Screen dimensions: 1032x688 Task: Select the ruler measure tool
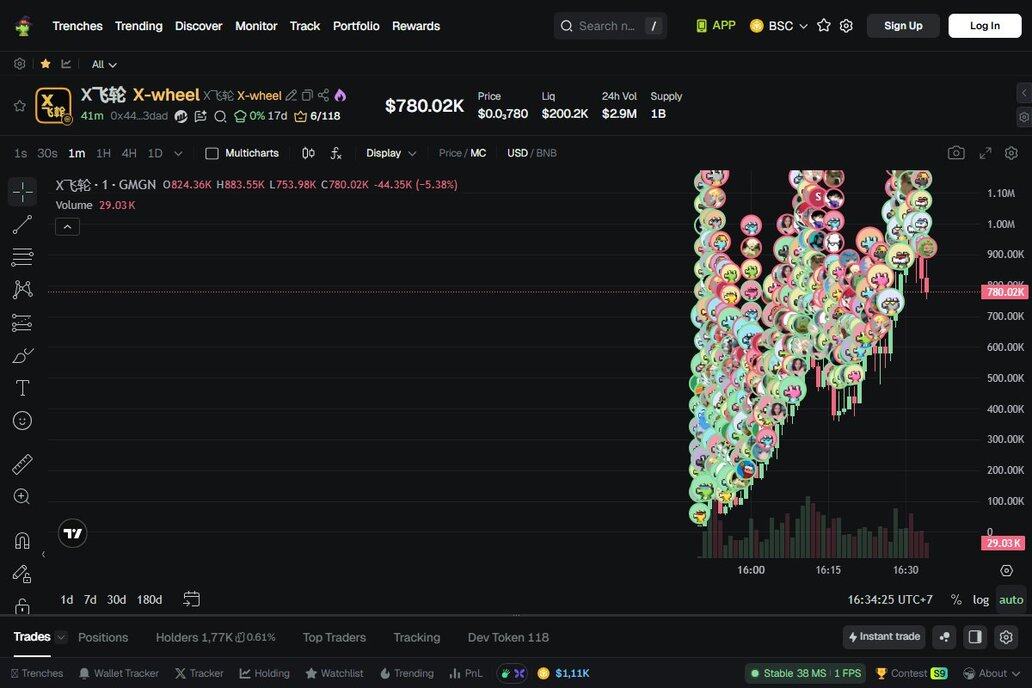tap(22, 464)
